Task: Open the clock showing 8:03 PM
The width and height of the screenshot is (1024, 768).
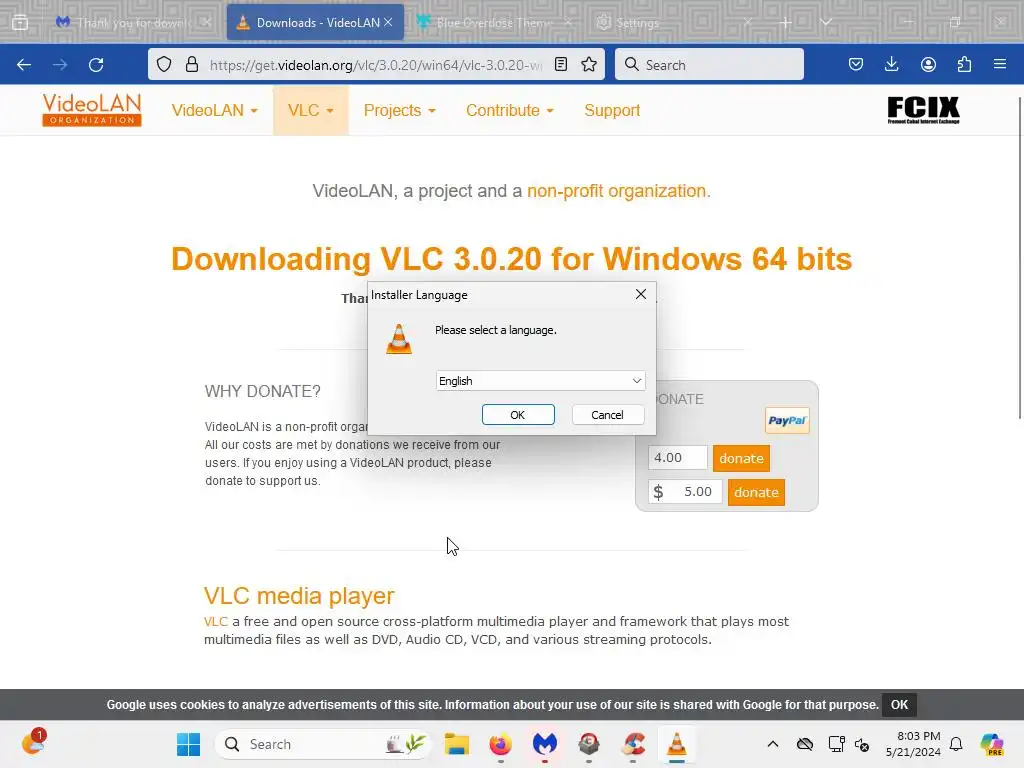Action: coord(913,744)
